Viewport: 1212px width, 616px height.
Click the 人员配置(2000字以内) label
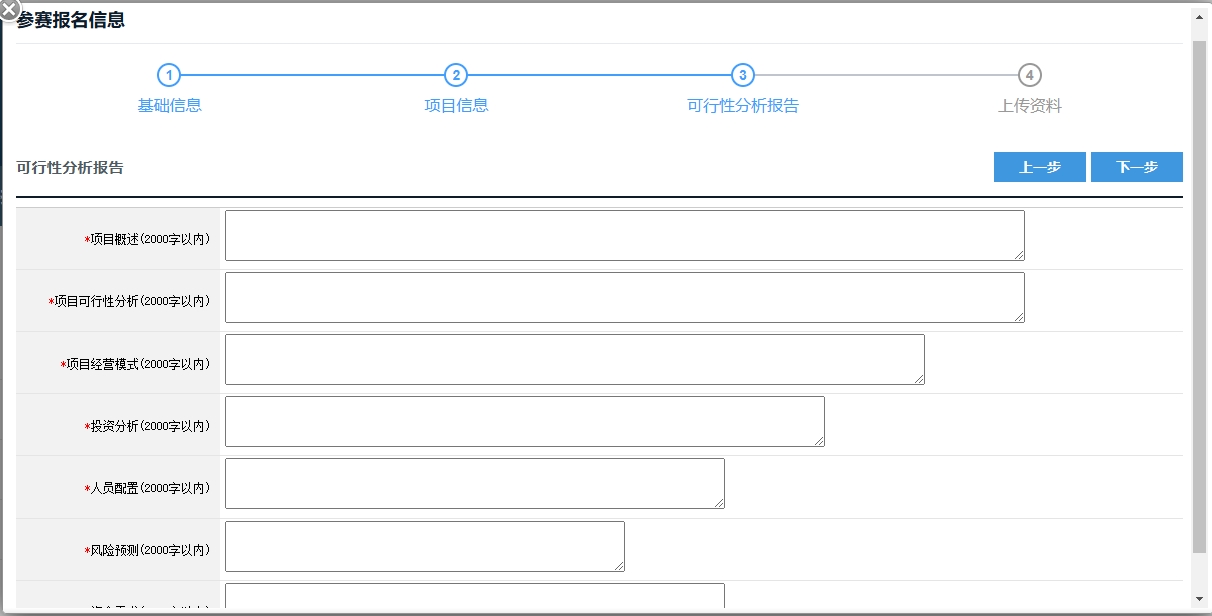point(147,488)
